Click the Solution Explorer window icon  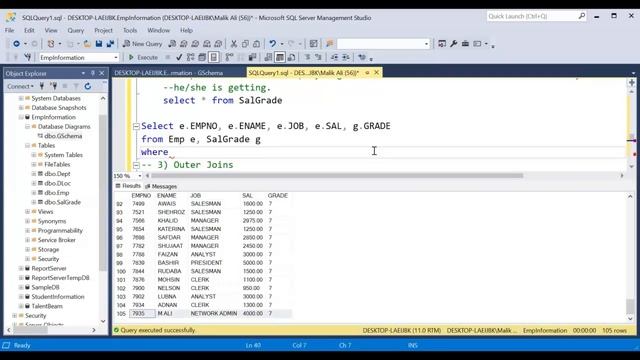442,44
